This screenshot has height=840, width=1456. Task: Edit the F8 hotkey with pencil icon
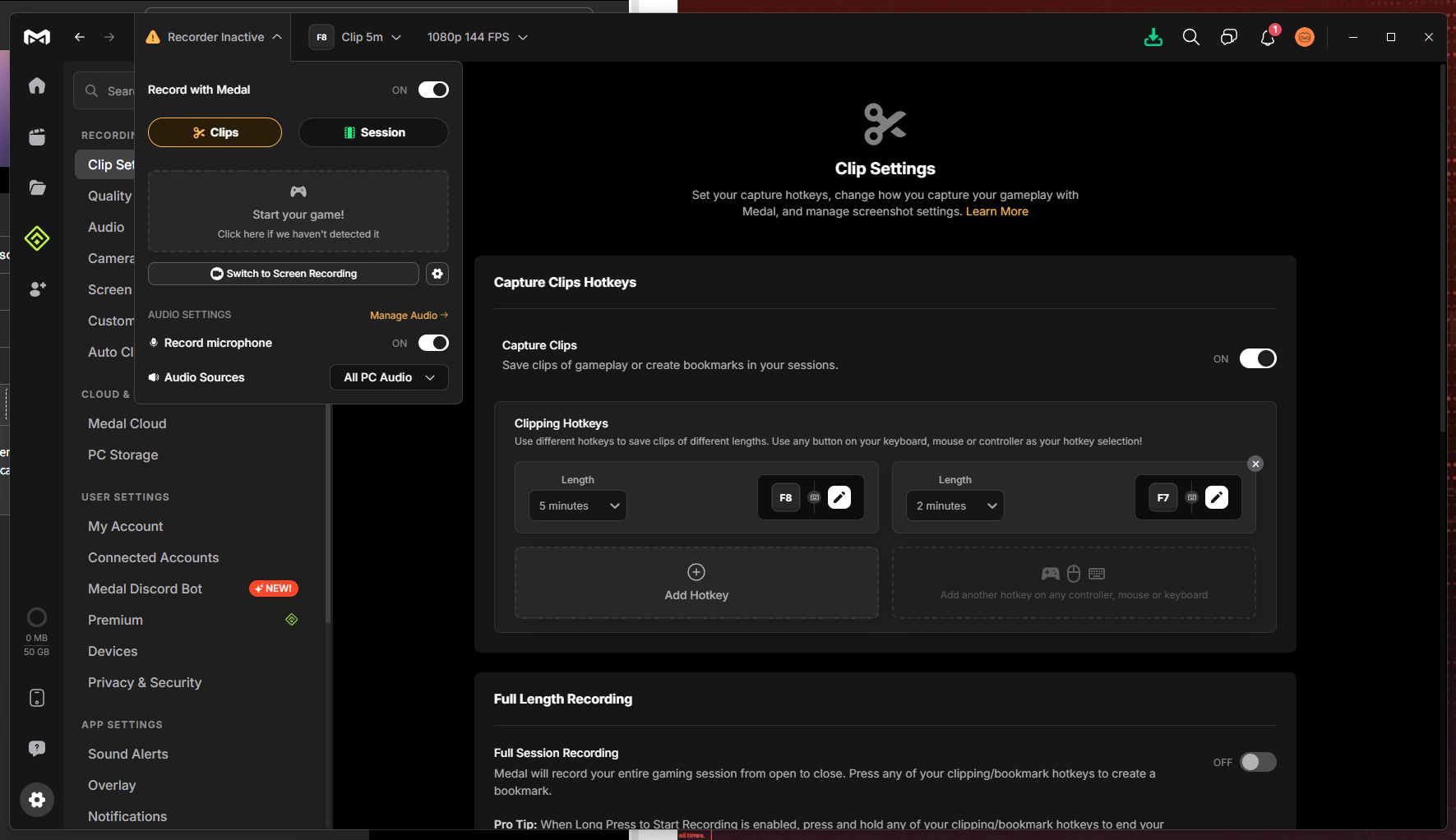839,497
